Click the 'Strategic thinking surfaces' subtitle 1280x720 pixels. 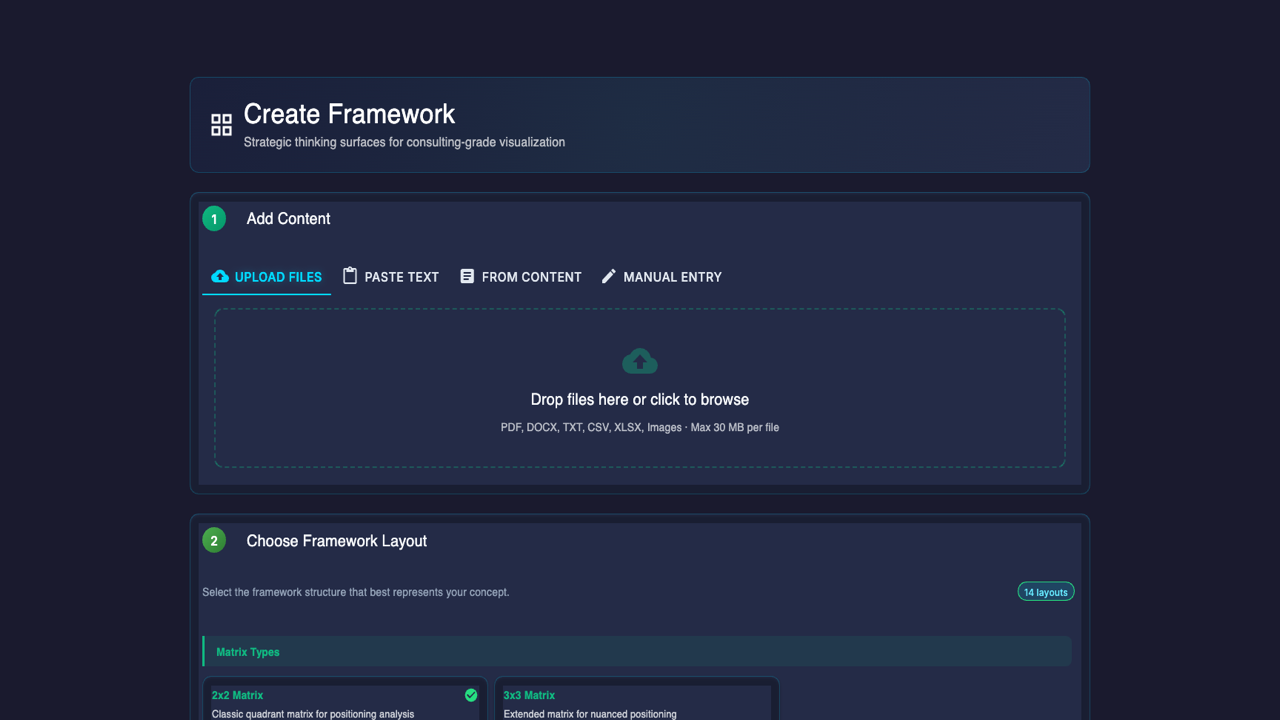(404, 142)
